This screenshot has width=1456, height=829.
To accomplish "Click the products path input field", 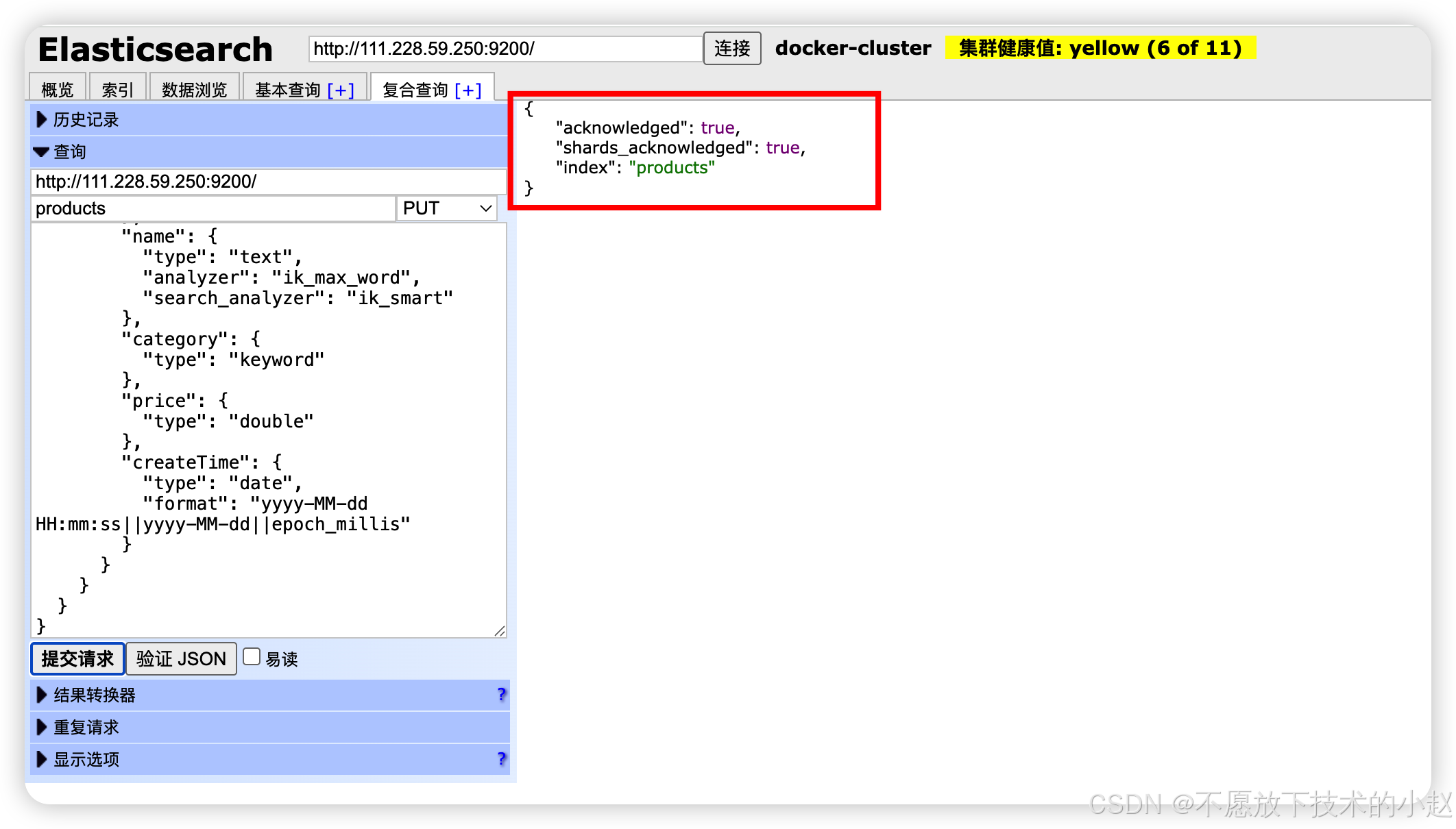I will pyautogui.click(x=213, y=208).
